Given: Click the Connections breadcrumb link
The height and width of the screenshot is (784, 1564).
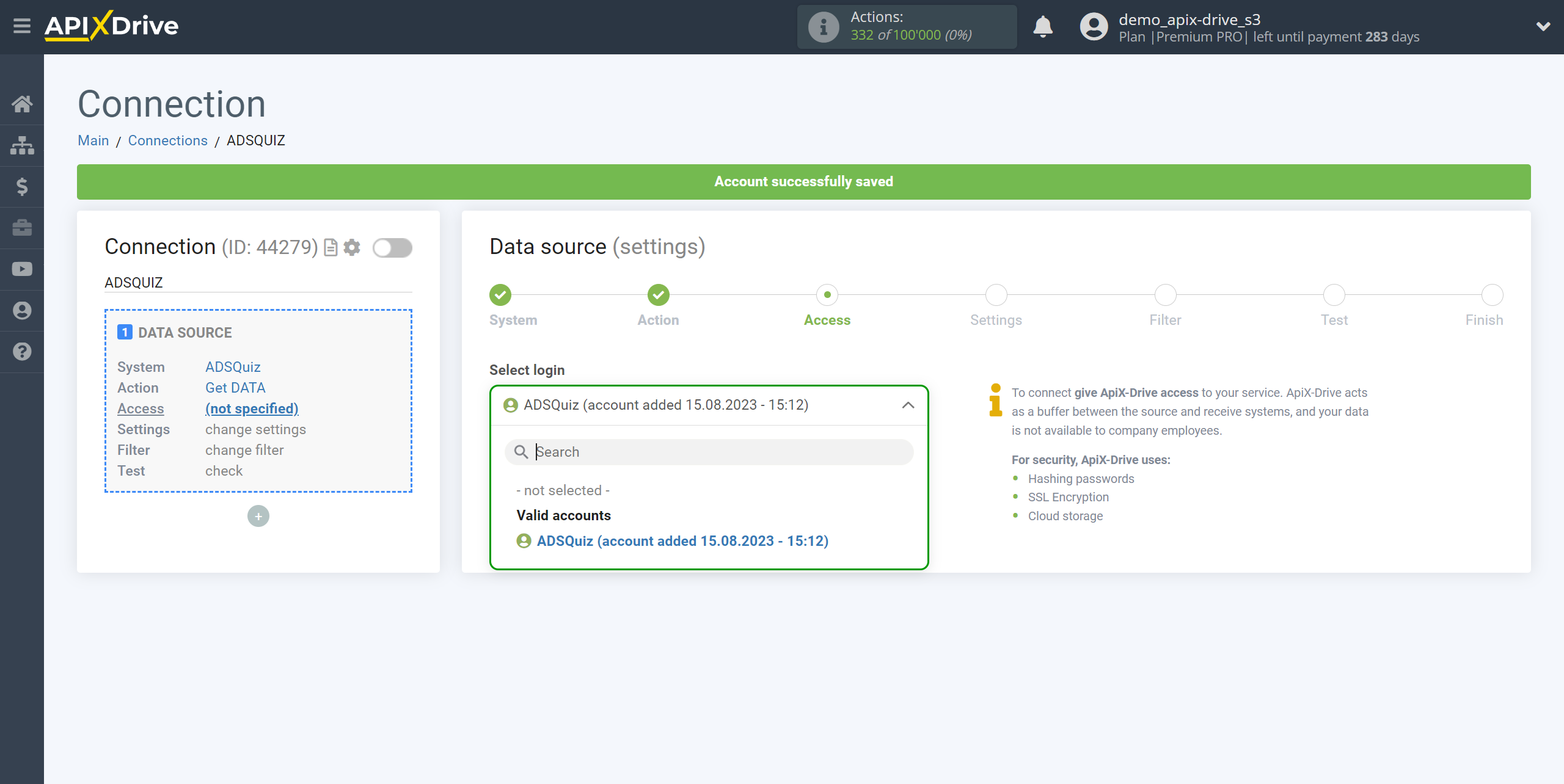Looking at the screenshot, I should click(x=169, y=140).
